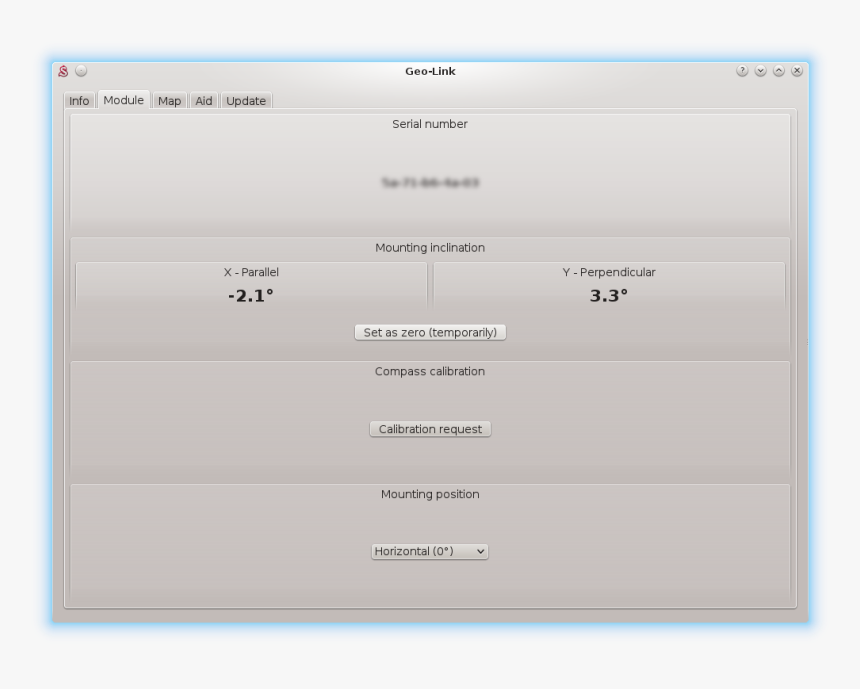The width and height of the screenshot is (860, 689).
Task: Expand the Horizontal (0°) mounting position dropdown
Action: (x=429, y=551)
